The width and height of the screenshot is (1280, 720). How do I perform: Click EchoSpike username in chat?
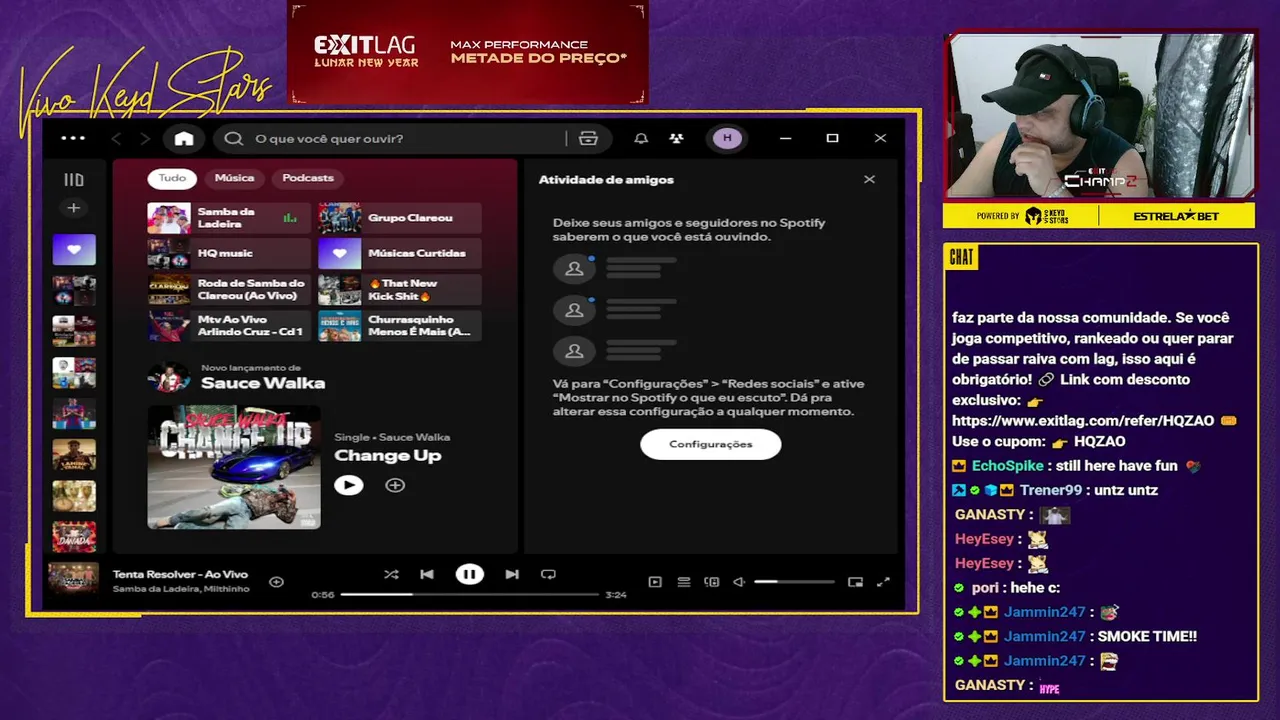(x=1008, y=466)
